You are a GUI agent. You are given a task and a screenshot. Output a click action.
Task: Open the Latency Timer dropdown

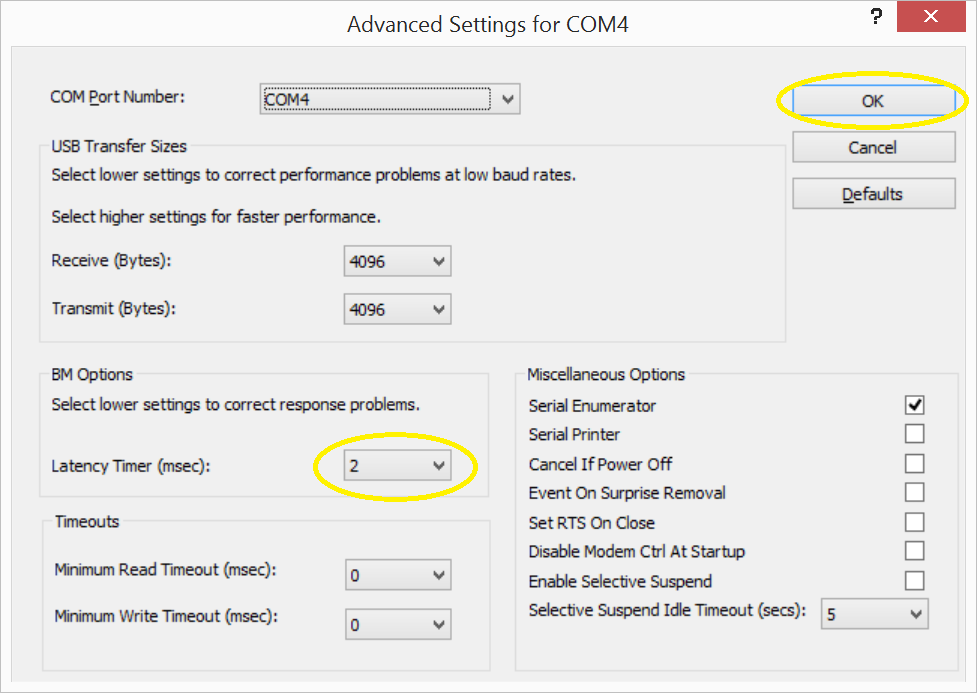397,466
